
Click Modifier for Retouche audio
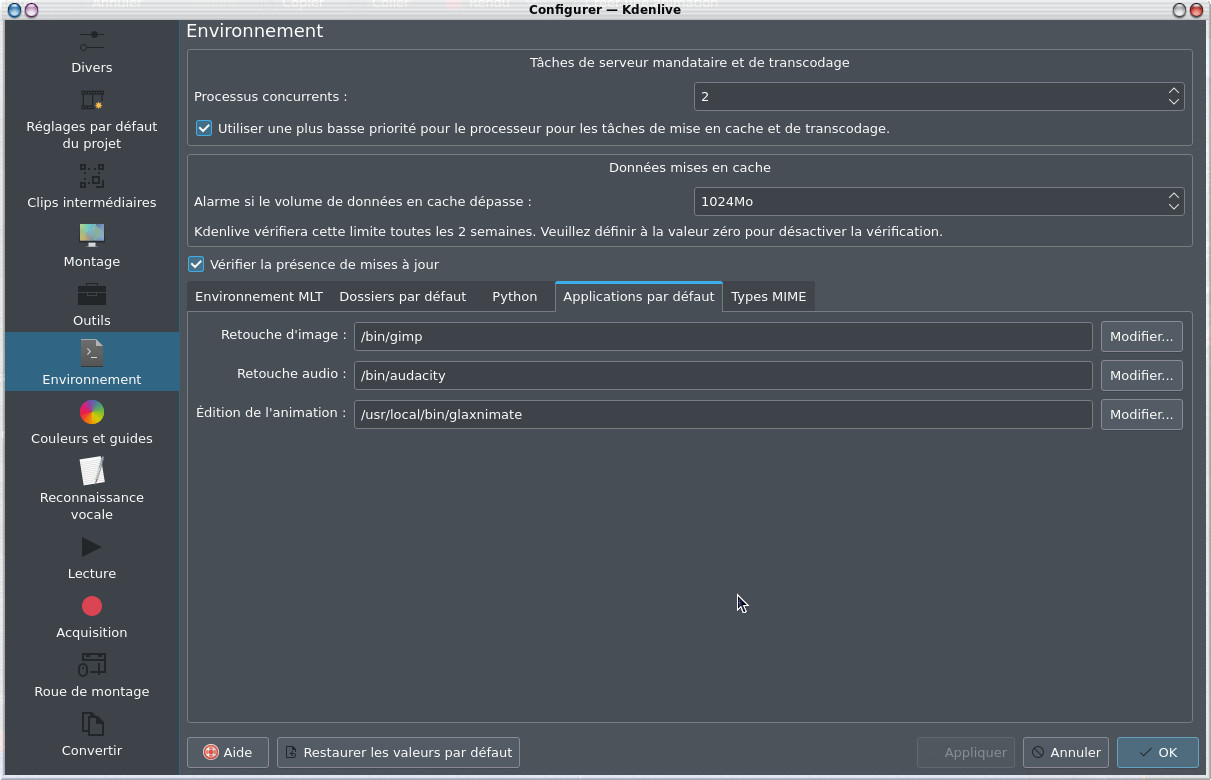[x=1141, y=375]
